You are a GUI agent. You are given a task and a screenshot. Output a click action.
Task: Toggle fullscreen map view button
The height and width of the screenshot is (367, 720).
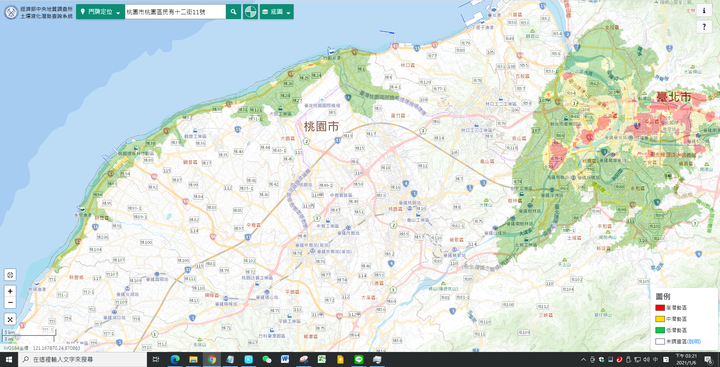pos(11,319)
